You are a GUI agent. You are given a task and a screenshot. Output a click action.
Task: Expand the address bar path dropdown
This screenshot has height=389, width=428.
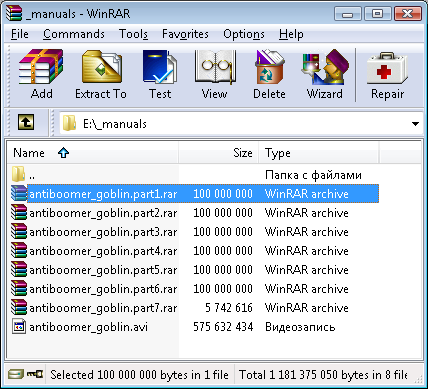(415, 124)
